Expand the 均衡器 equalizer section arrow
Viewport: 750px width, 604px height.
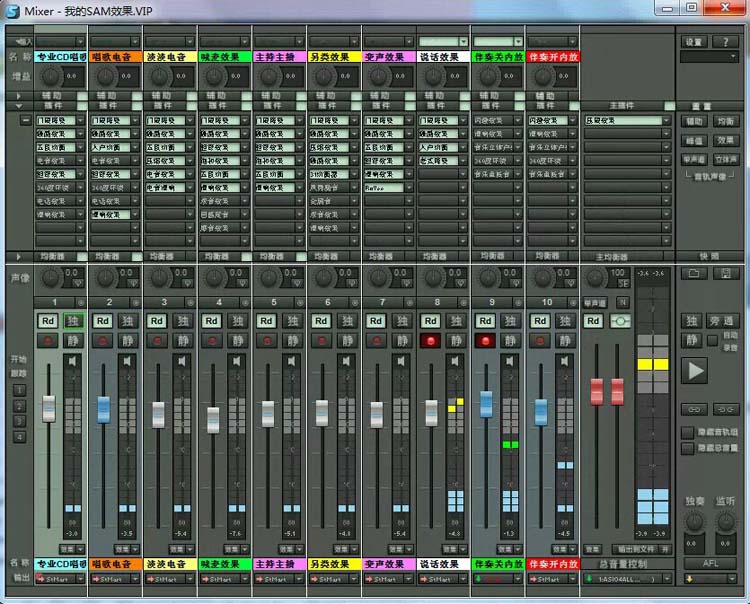(19, 257)
